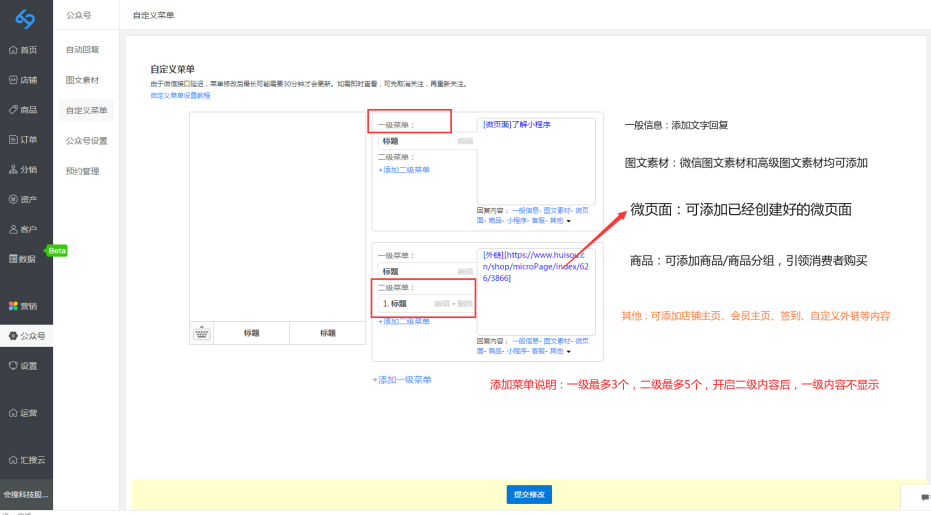Open 自定义菜单设置教程 tutorial link

(x=180, y=95)
